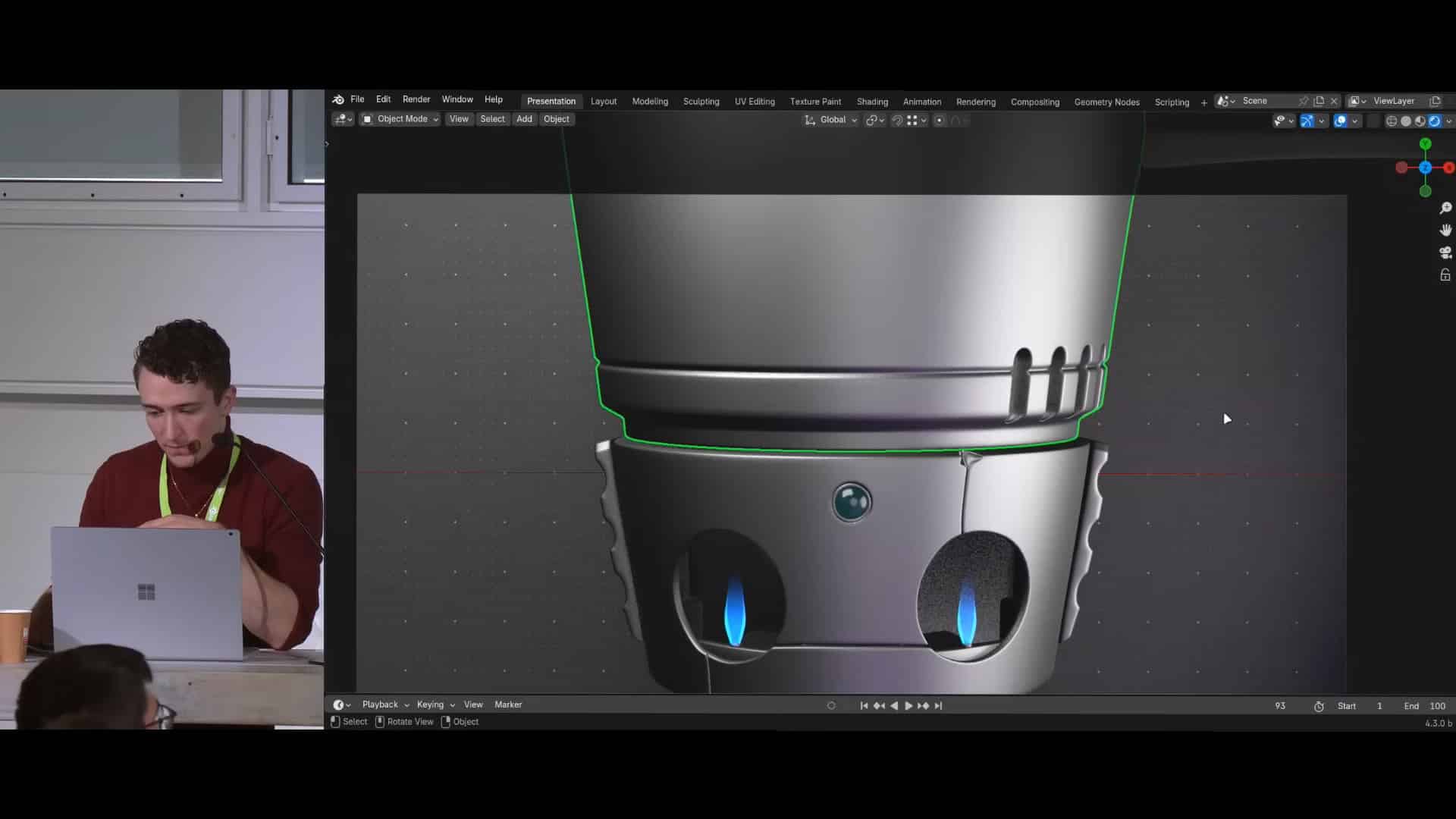This screenshot has width=1456, height=819.
Task: Select the Move View hand icon
Action: (1445, 230)
